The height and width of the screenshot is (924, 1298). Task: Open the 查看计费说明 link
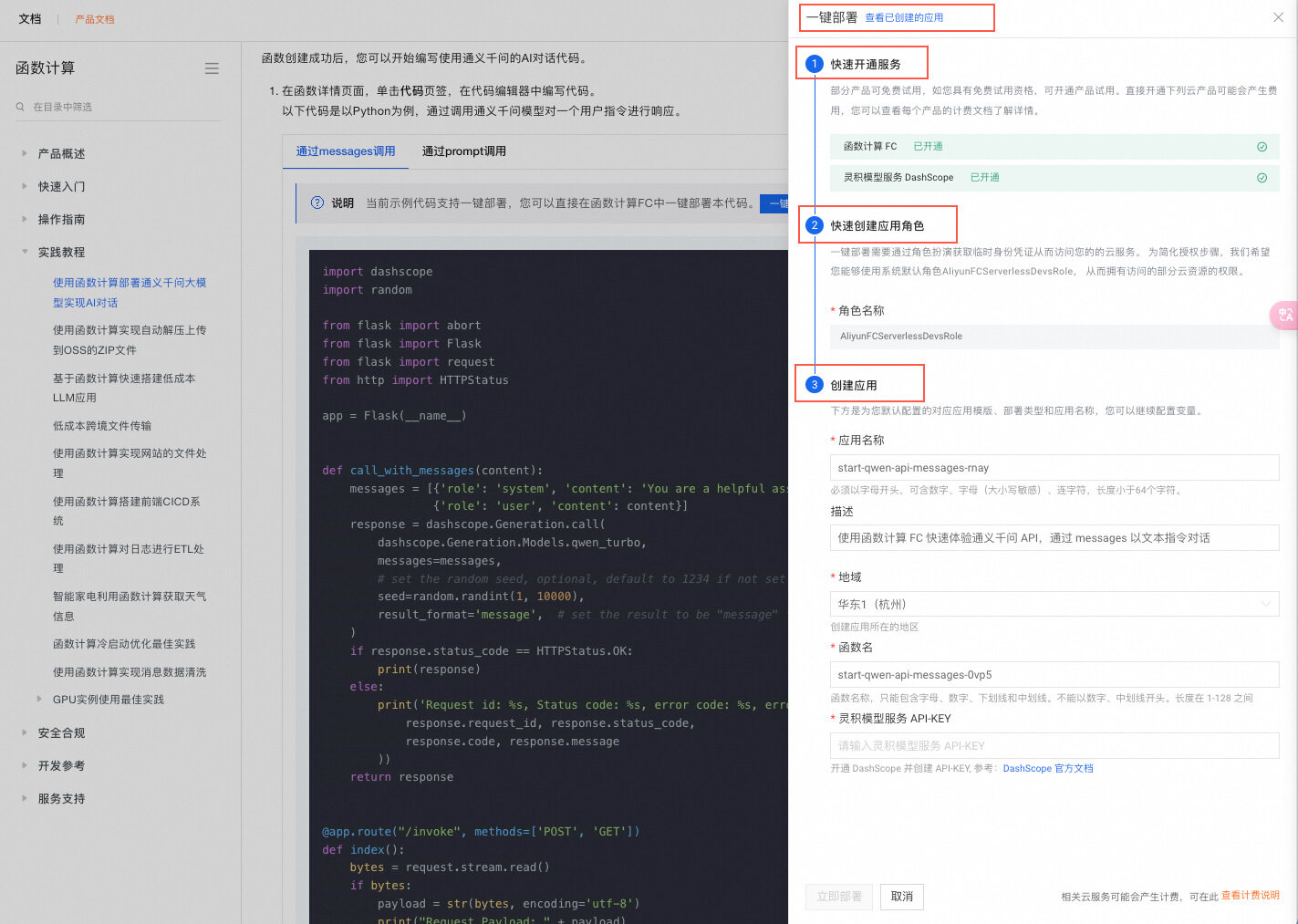tap(1251, 896)
